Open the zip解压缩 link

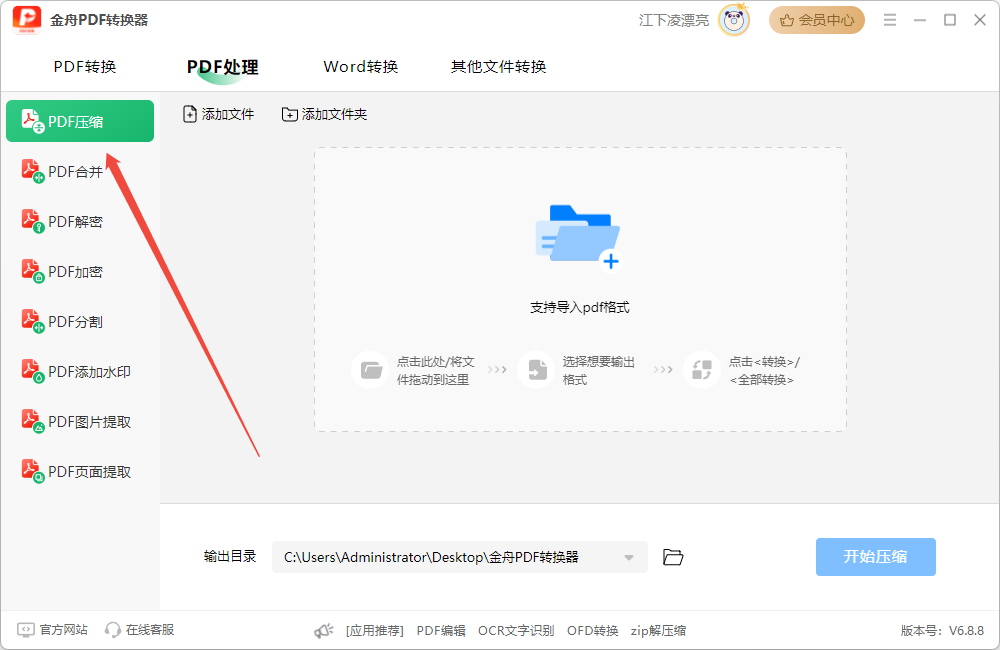pyautogui.click(x=658, y=631)
